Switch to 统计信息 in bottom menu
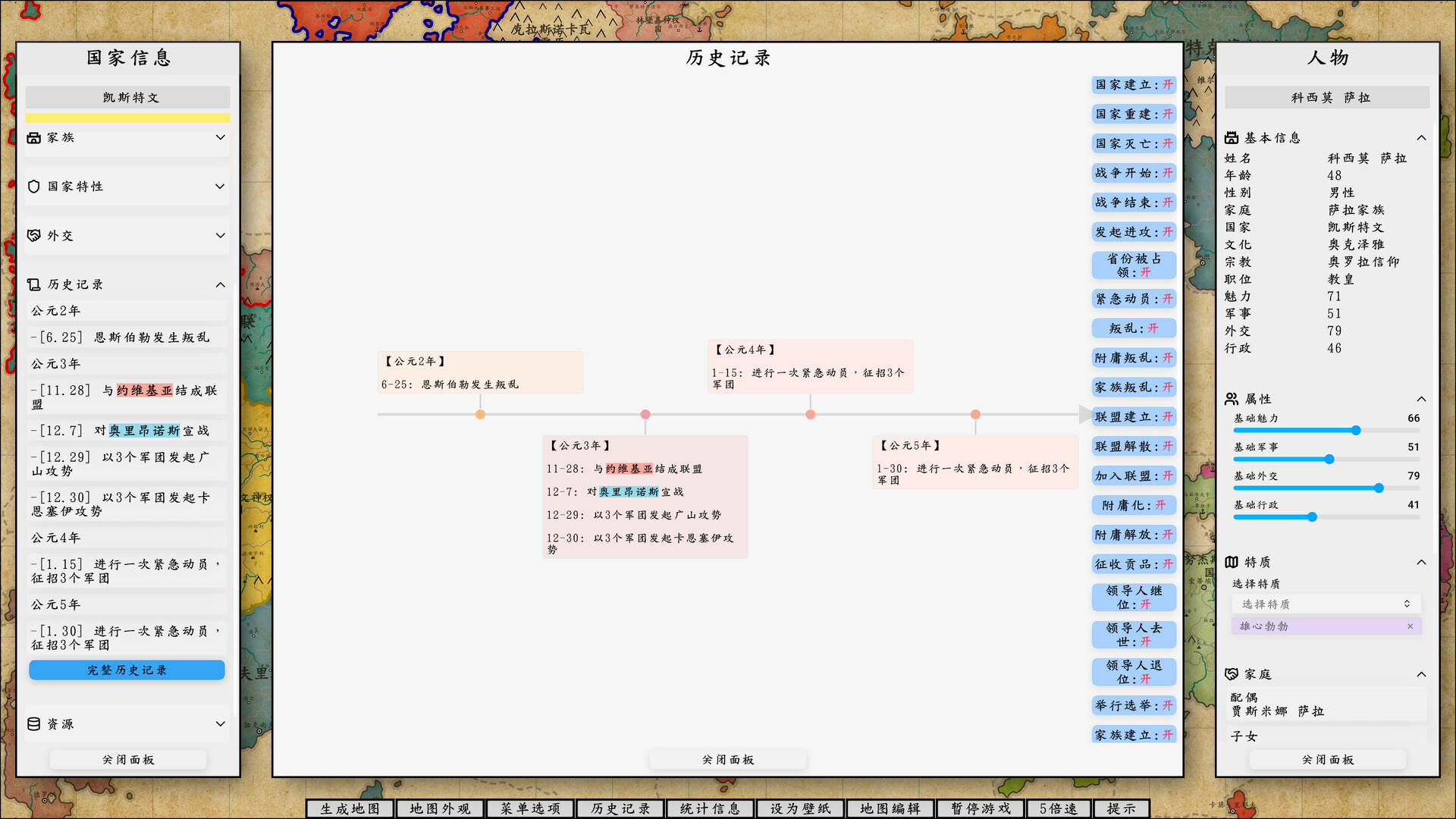 pos(709,808)
